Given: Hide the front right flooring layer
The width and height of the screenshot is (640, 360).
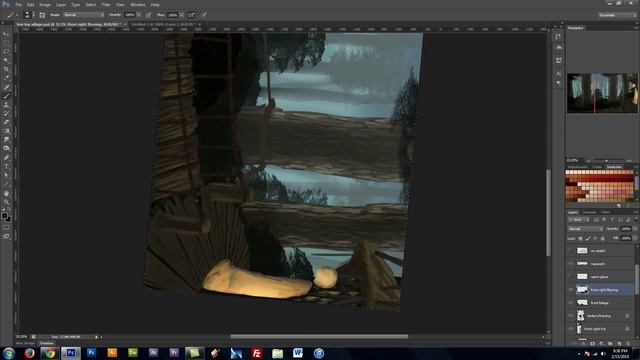Looking at the screenshot, I should tap(571, 290).
